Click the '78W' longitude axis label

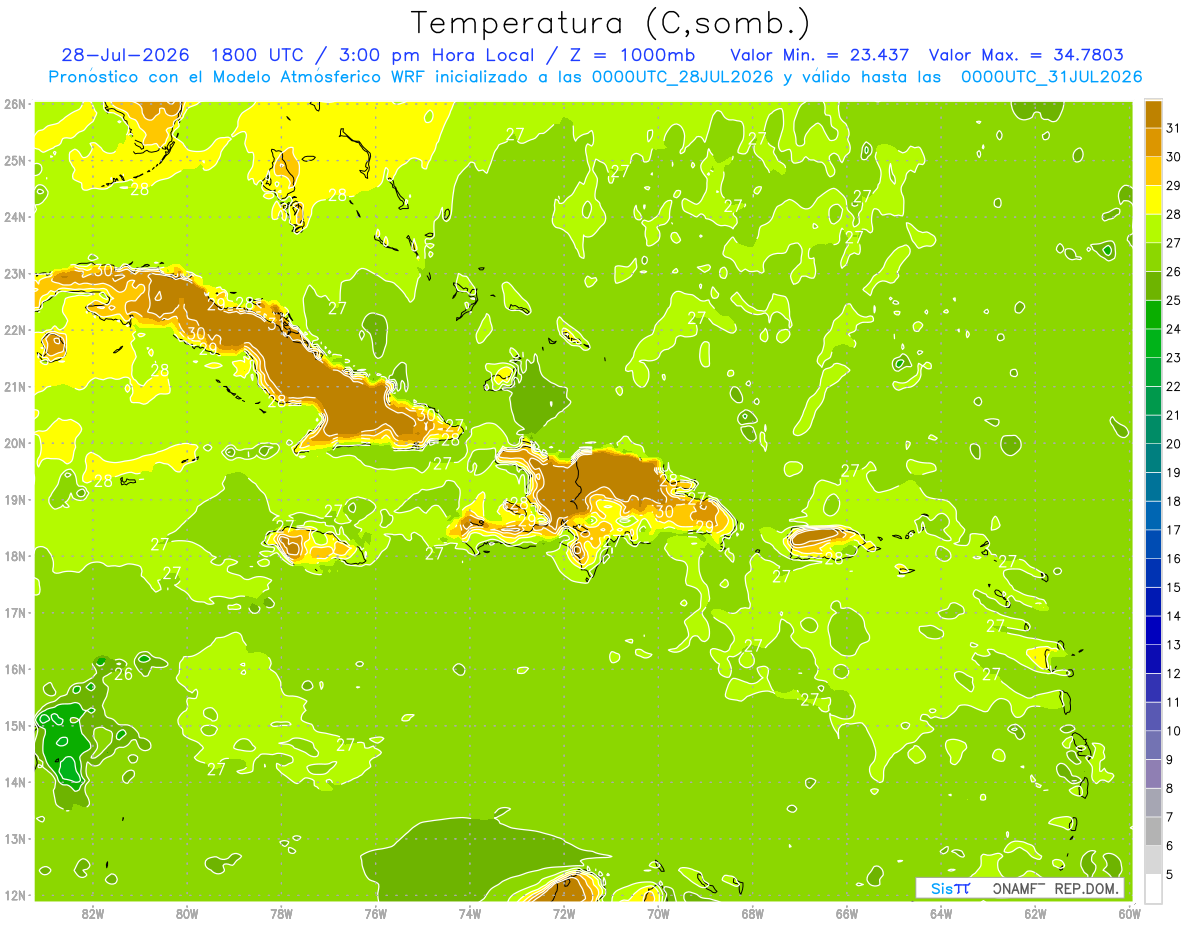pyautogui.click(x=282, y=913)
